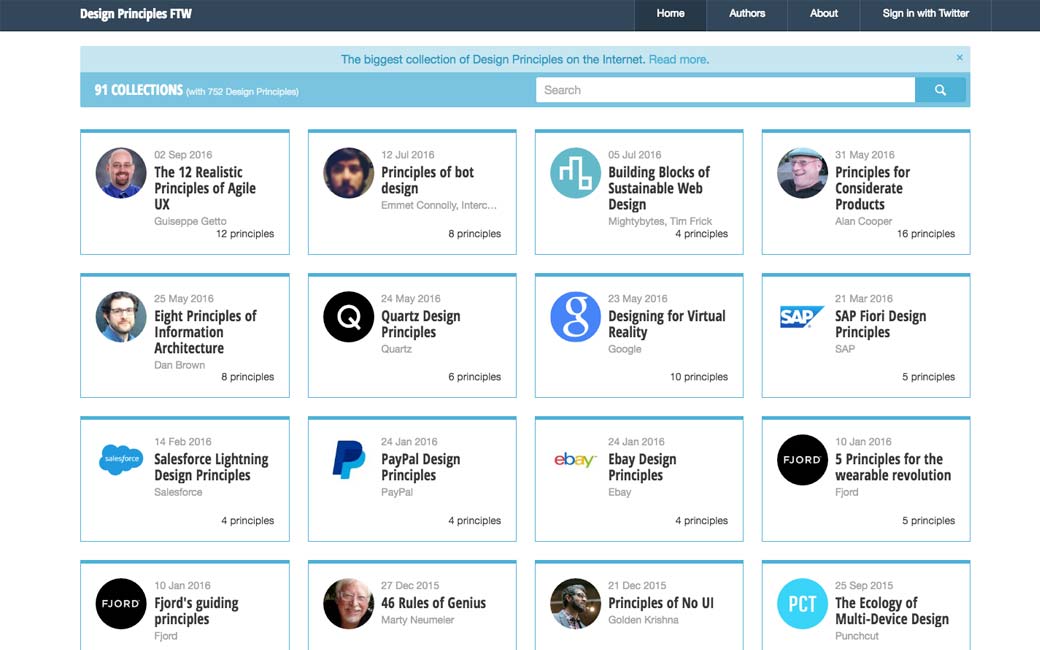
Task: Click the SAP logo icon
Action: [802, 317]
